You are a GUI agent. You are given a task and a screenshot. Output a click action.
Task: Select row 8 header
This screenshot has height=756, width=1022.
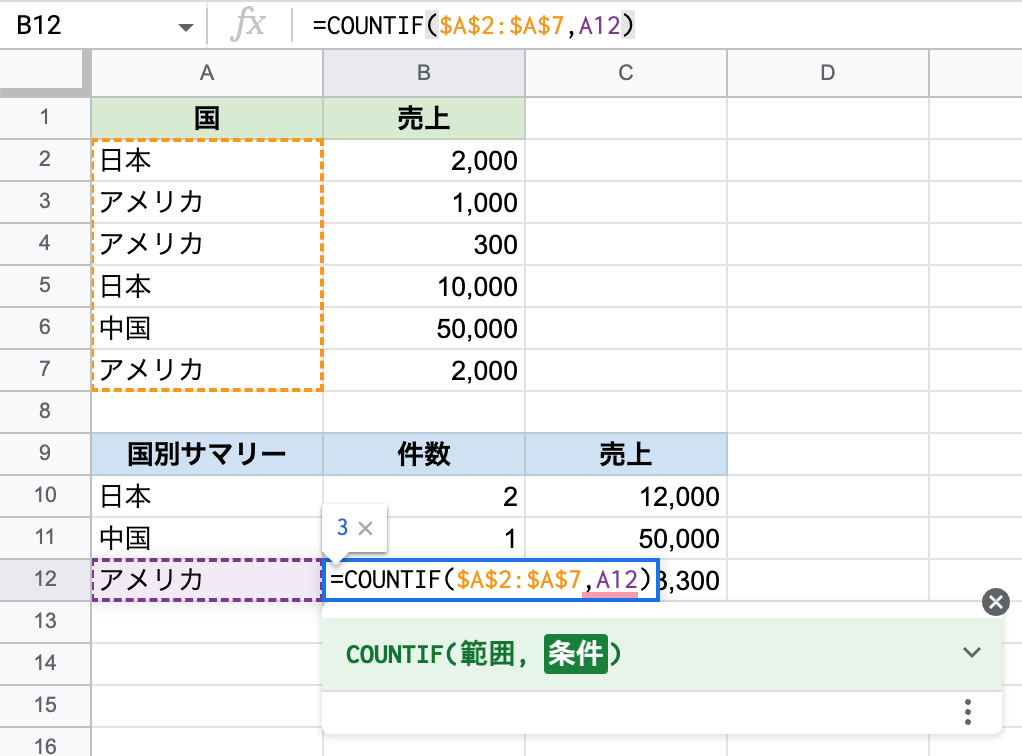point(45,412)
